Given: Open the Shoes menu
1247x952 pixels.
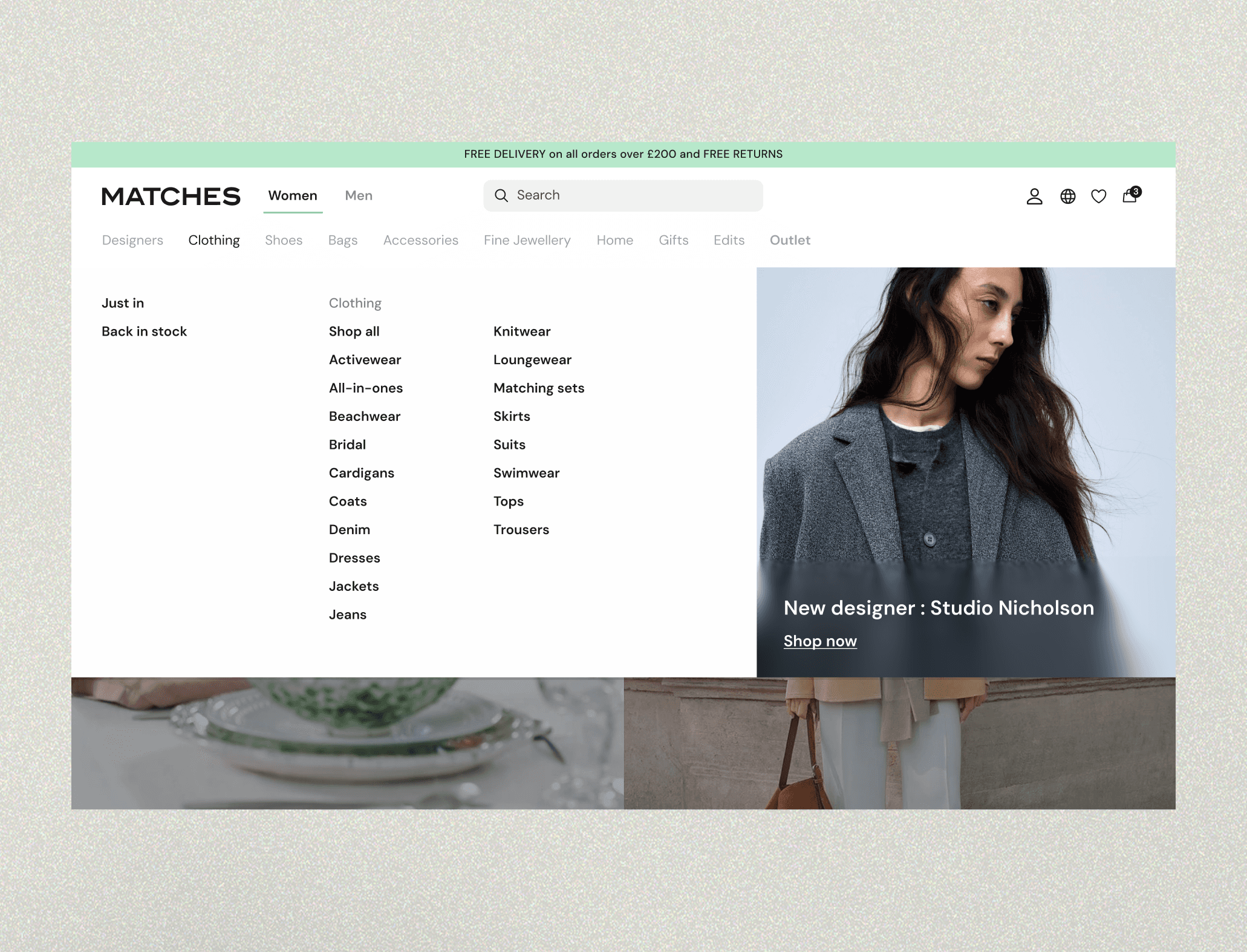Looking at the screenshot, I should click(x=284, y=240).
